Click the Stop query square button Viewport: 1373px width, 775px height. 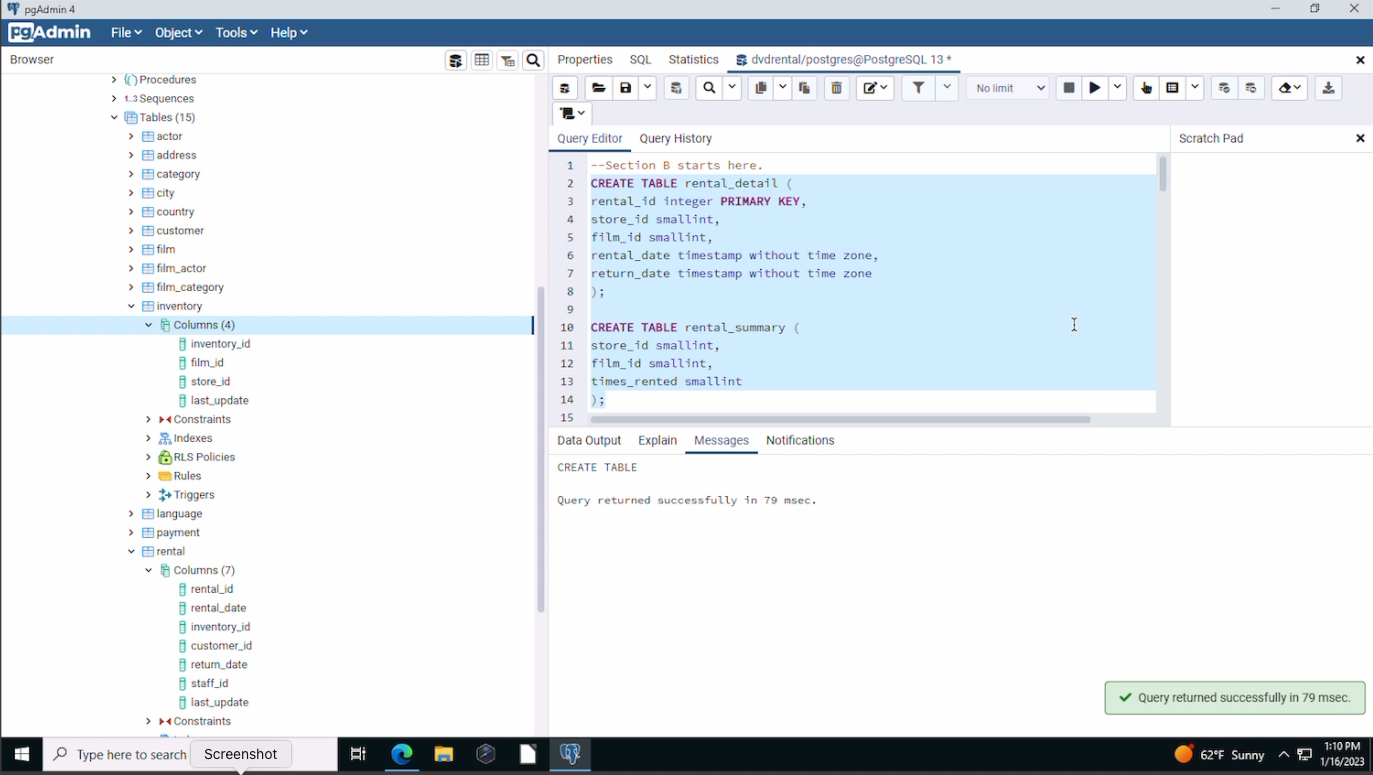coord(1069,88)
